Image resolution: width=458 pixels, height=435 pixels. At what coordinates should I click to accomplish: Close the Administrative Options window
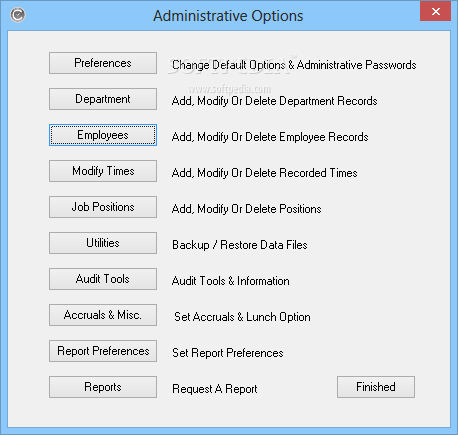(435, 12)
